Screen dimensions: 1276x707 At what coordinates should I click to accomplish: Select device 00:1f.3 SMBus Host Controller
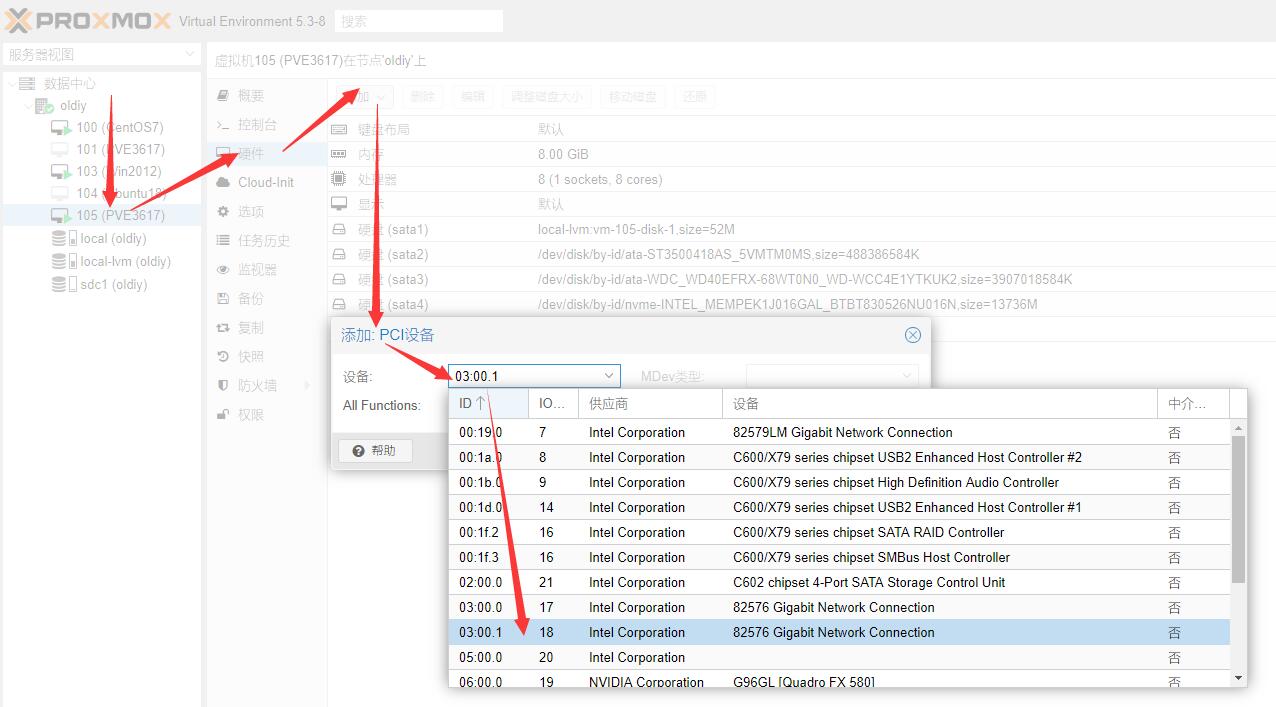[x=840, y=558]
